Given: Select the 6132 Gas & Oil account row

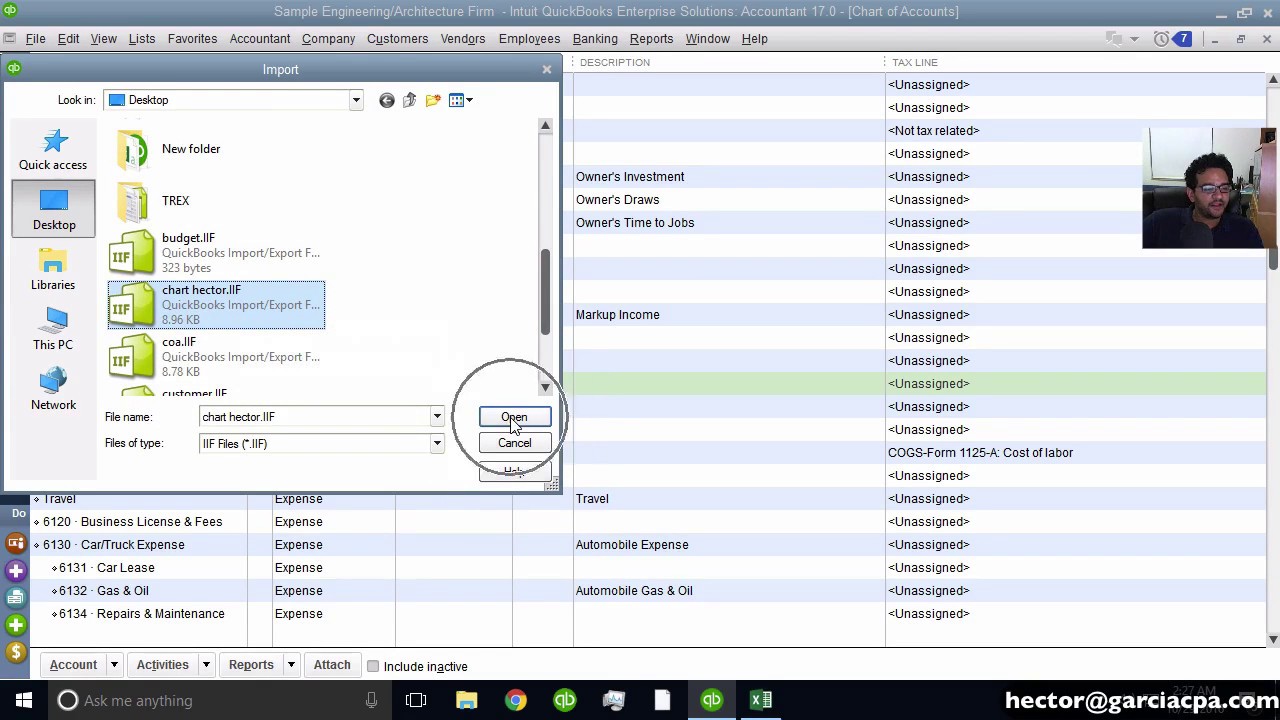Looking at the screenshot, I should tap(648, 591).
